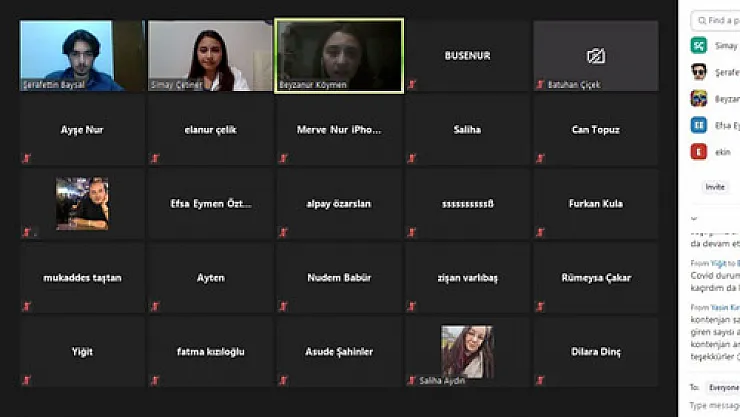Click the muted mic icon on Saliha Aydın's tile

pos(412,380)
